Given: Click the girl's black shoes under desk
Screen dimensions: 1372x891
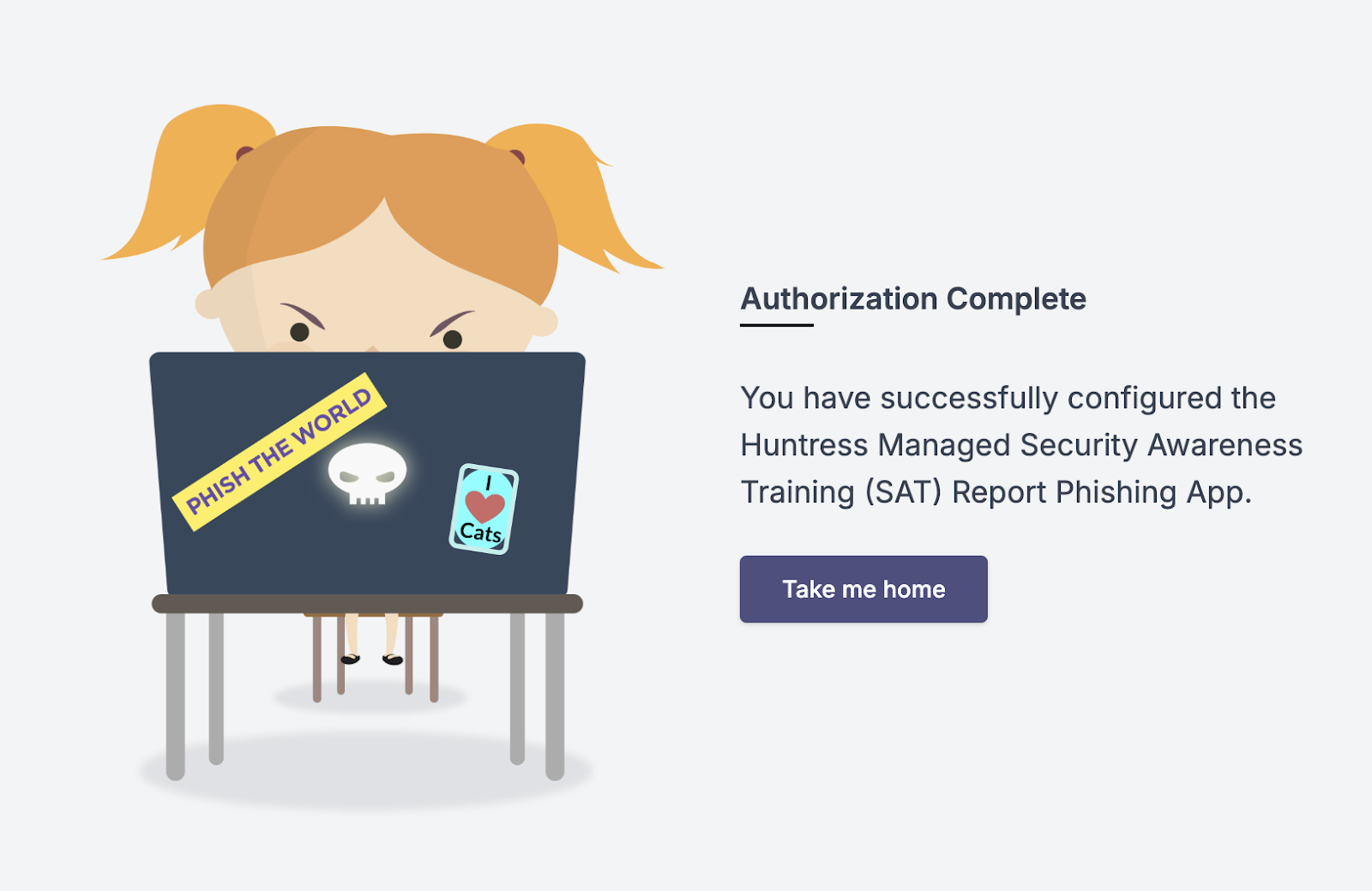Looking at the screenshot, I should [x=371, y=659].
